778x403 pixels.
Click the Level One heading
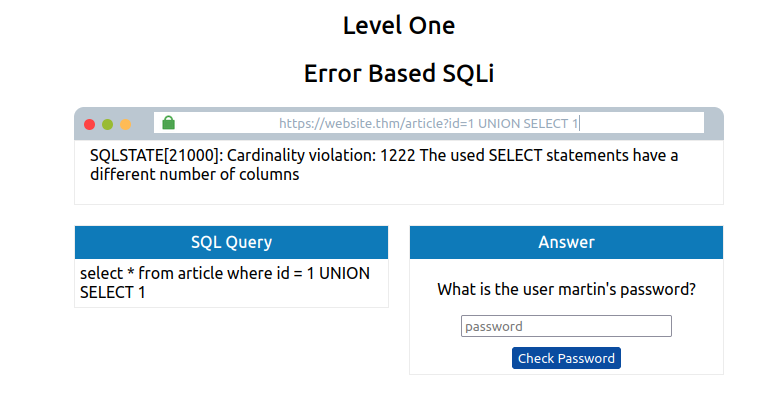click(x=399, y=26)
